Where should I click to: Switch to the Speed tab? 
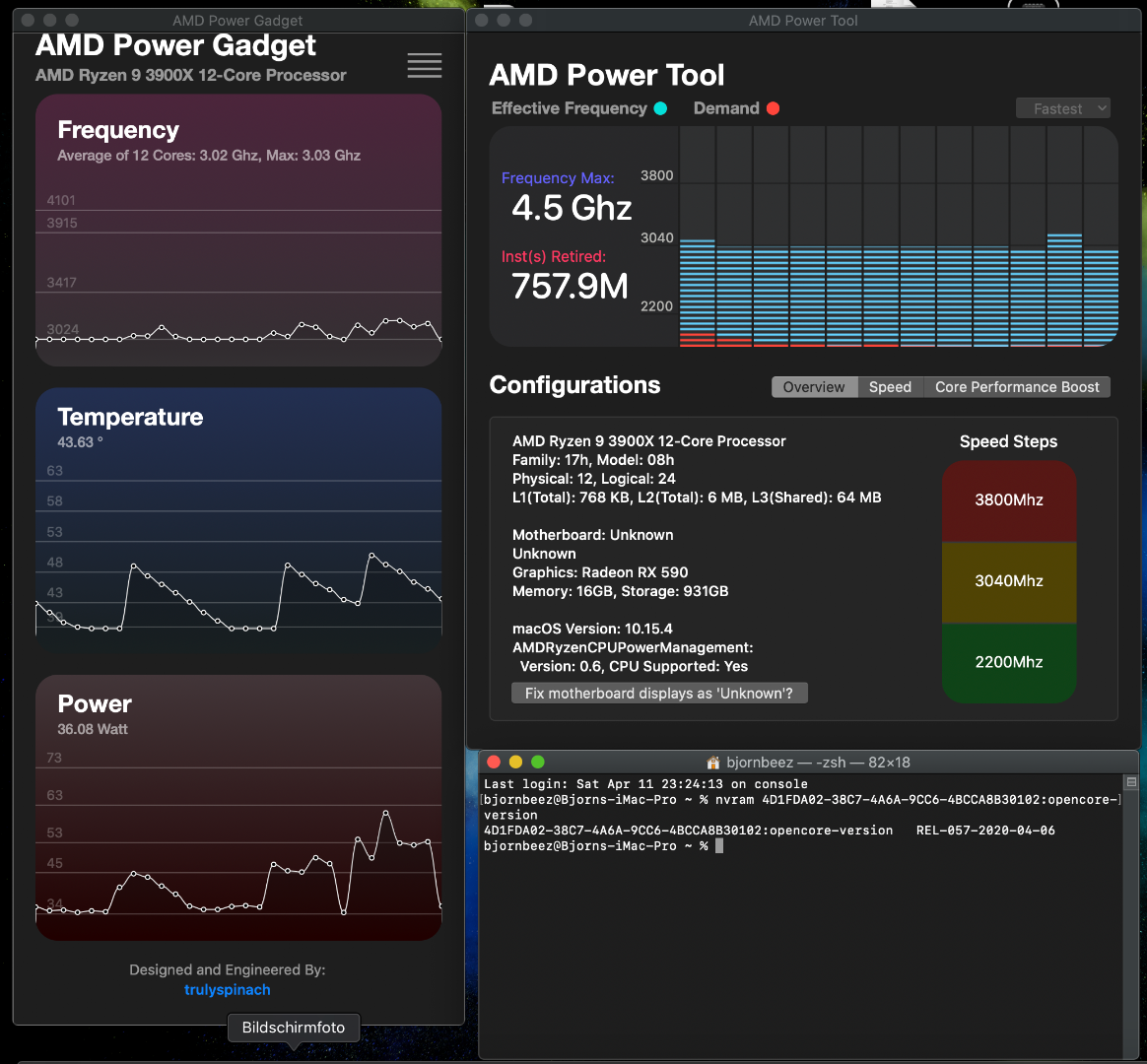click(x=890, y=387)
